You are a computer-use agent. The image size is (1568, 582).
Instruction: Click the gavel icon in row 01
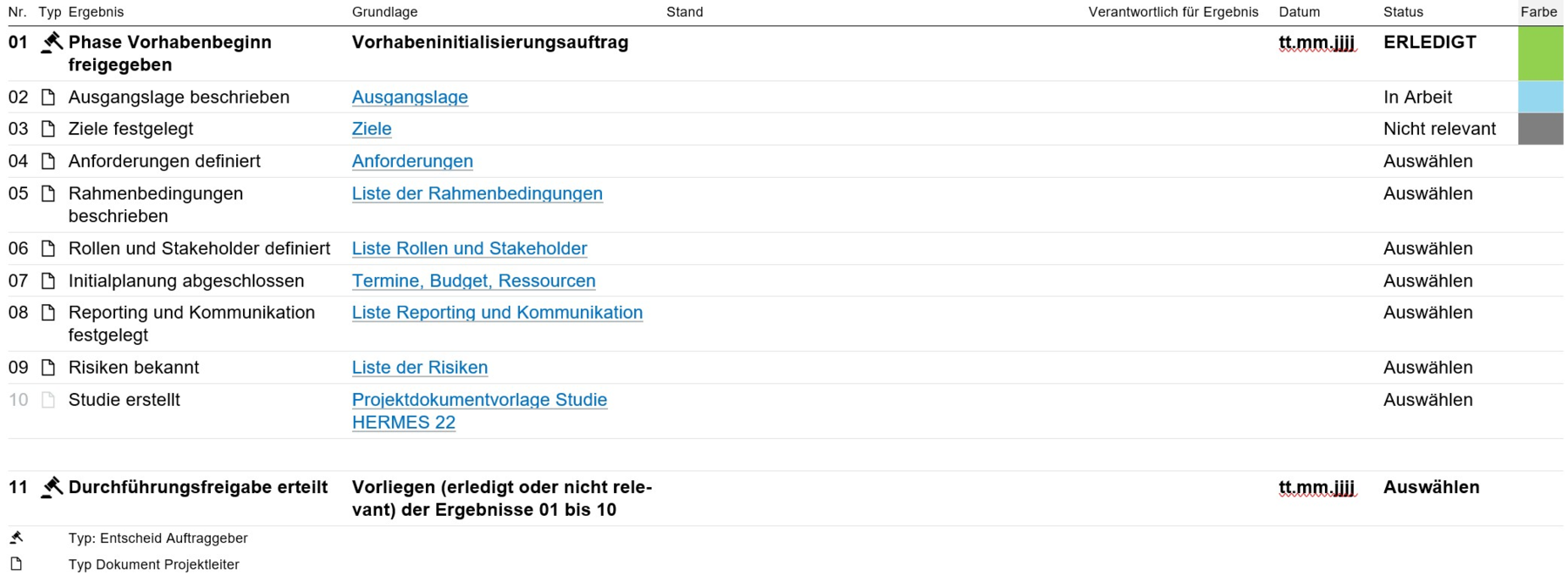click(52, 42)
